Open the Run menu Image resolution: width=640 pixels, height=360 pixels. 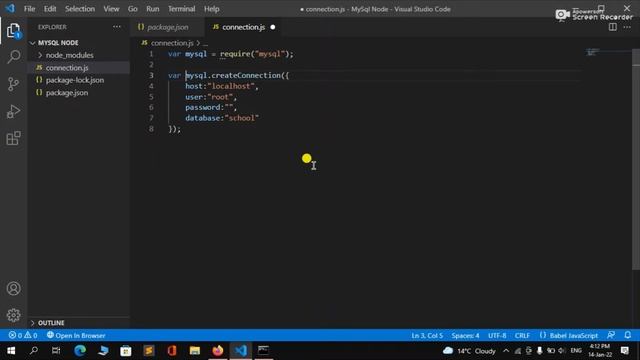pos(153,9)
